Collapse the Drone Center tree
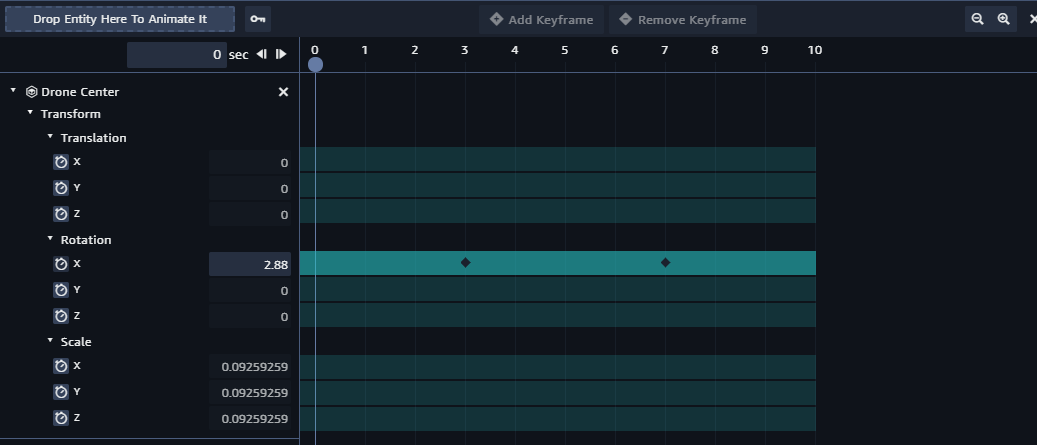 point(13,91)
